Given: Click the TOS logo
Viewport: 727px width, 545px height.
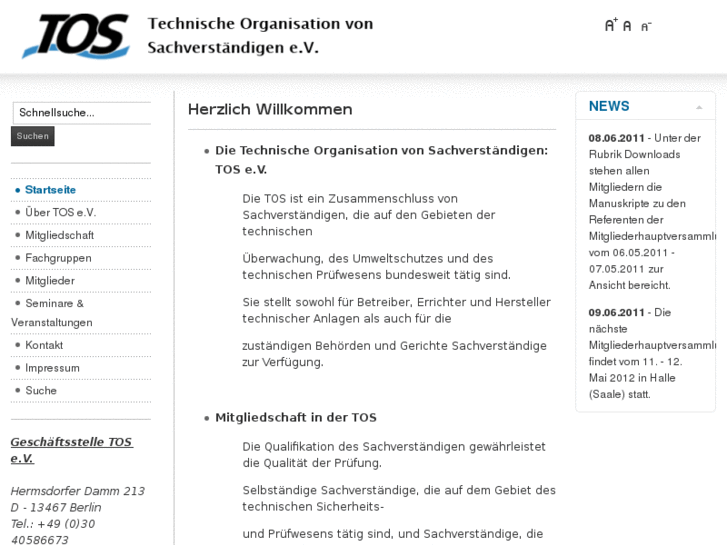Looking at the screenshot, I should 76,36.
